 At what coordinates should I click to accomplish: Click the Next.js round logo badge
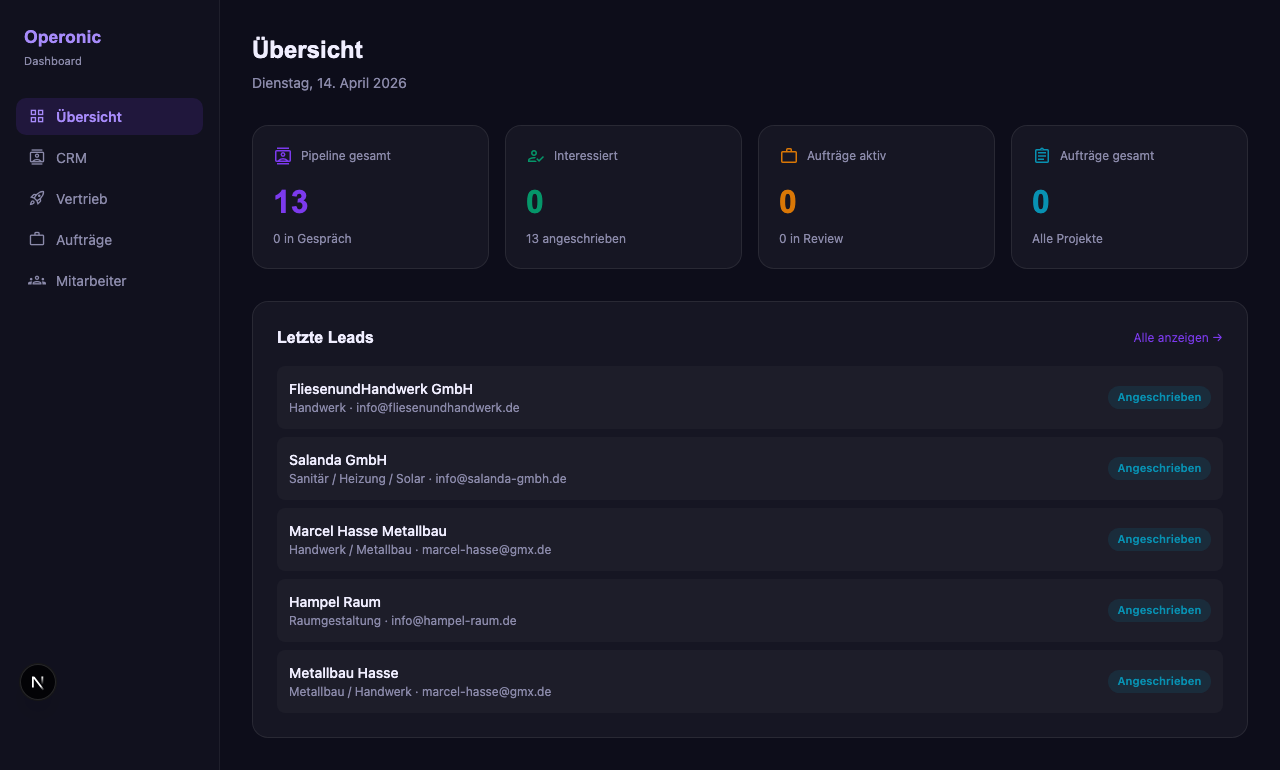tap(38, 682)
